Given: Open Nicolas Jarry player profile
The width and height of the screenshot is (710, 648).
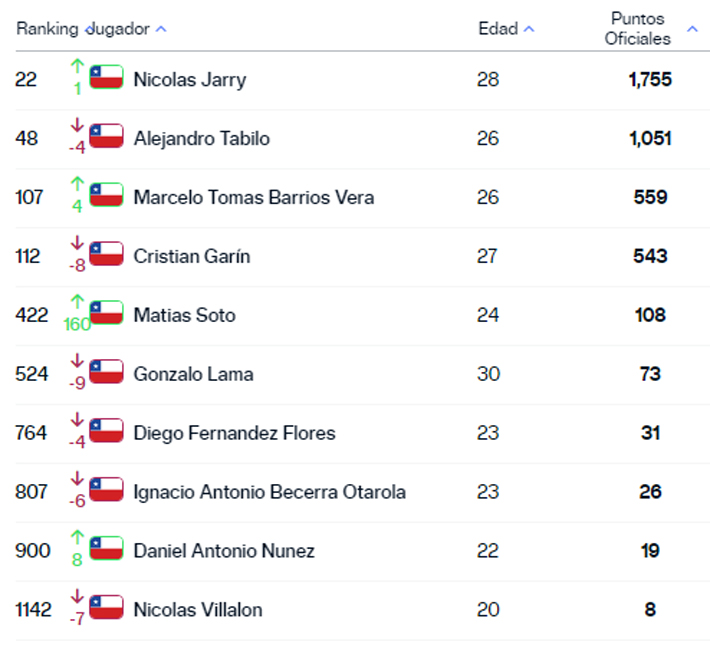Looking at the screenshot, I should click(x=190, y=80).
